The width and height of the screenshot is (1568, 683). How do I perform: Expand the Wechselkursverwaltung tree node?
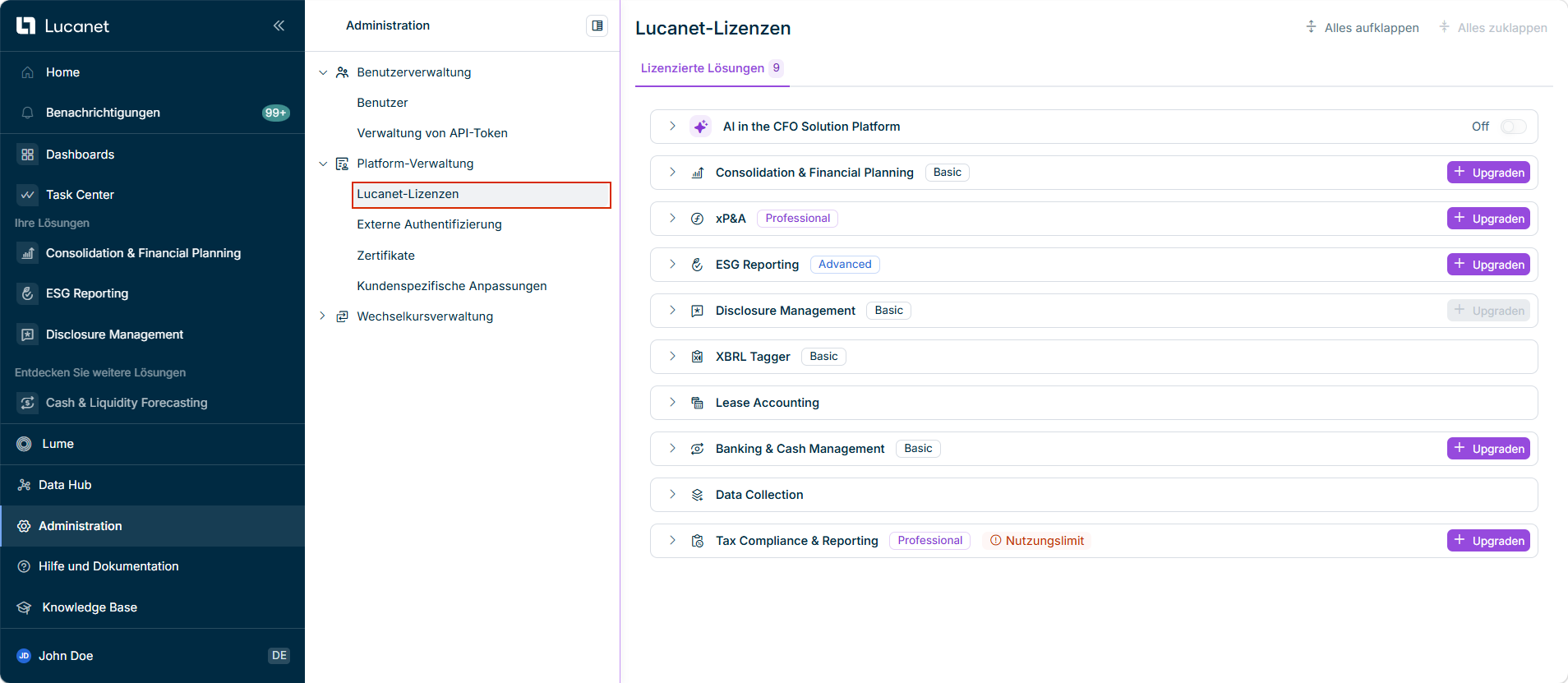tap(323, 316)
